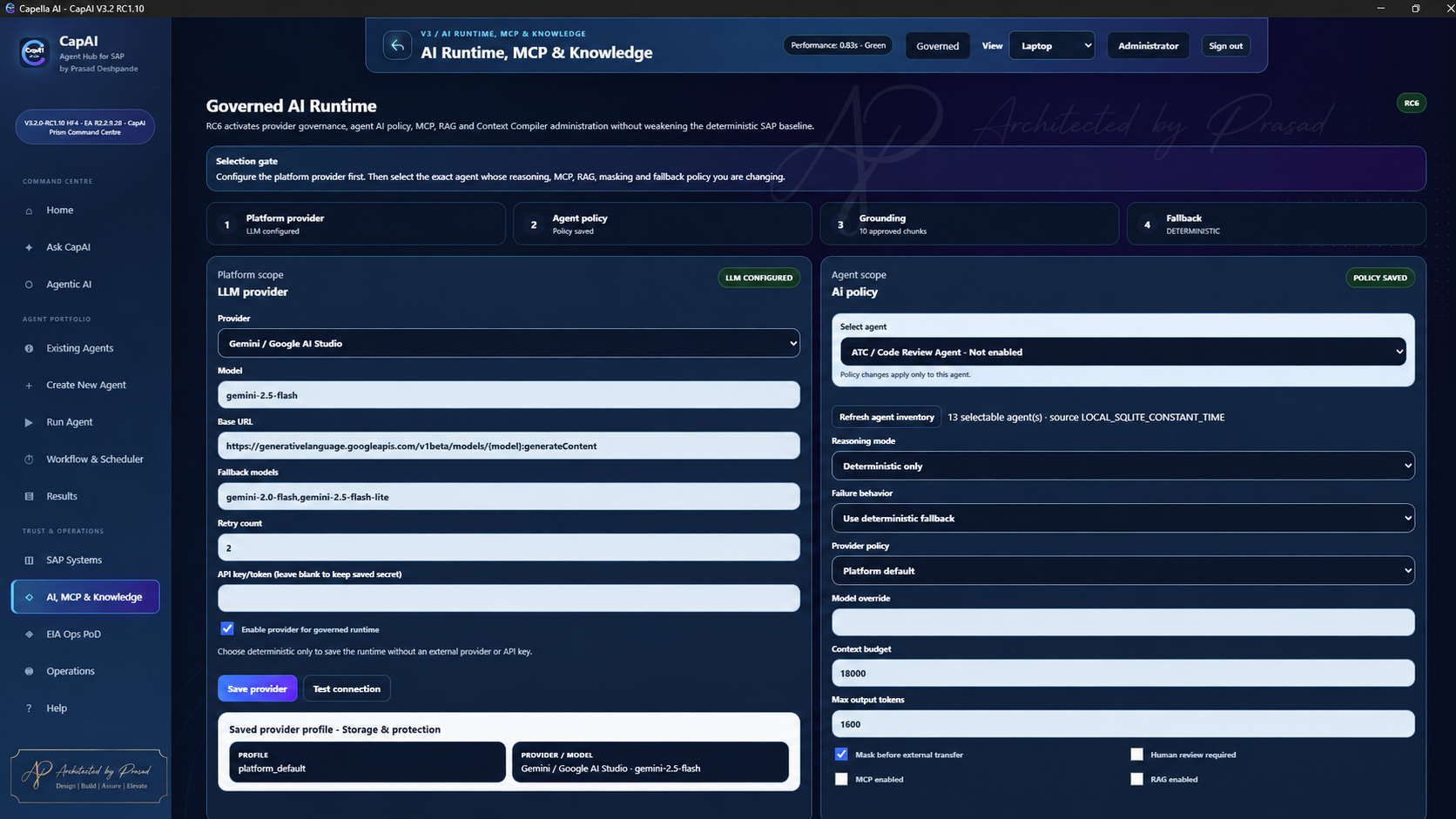Click the API key/token field
The width and height of the screenshot is (1456, 819).
click(509, 598)
